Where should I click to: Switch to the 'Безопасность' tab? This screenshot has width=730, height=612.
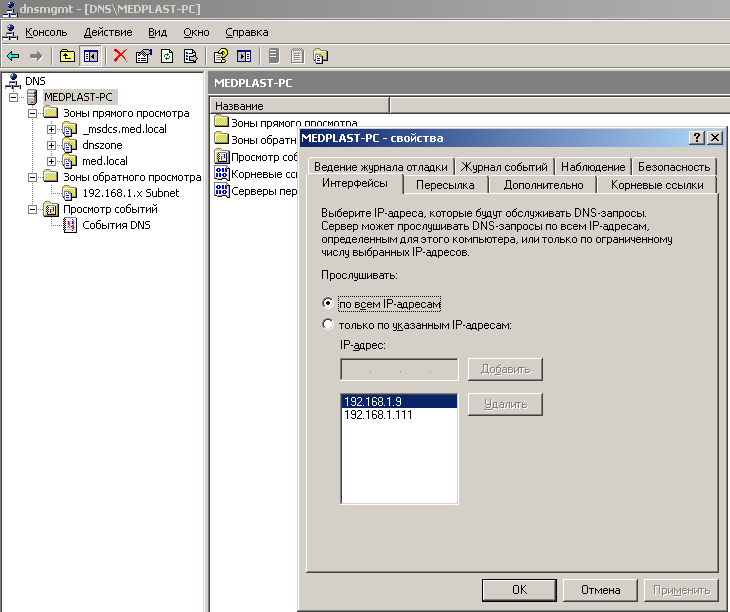click(674, 167)
